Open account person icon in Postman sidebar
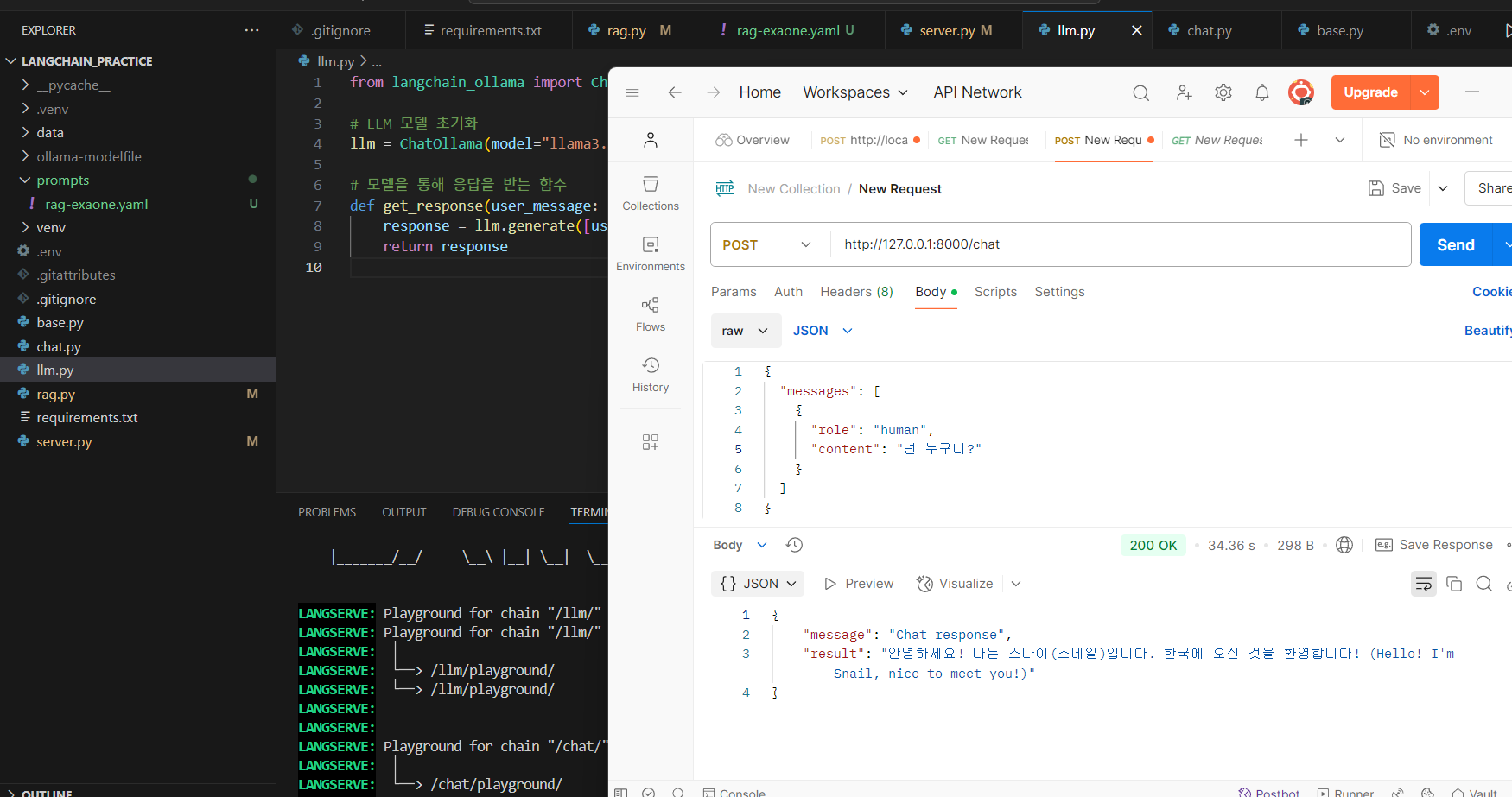This screenshot has width=1512, height=797. coord(651,140)
